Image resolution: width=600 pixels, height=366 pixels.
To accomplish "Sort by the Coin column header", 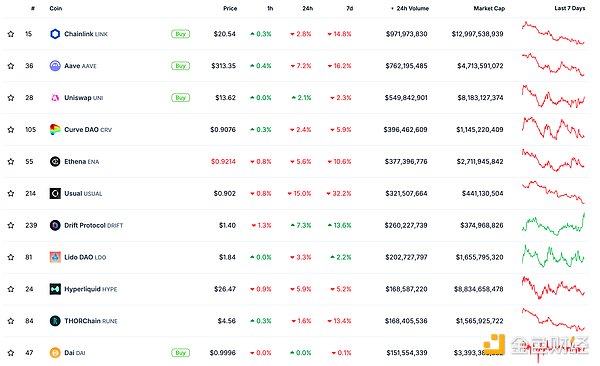I will pos(56,8).
